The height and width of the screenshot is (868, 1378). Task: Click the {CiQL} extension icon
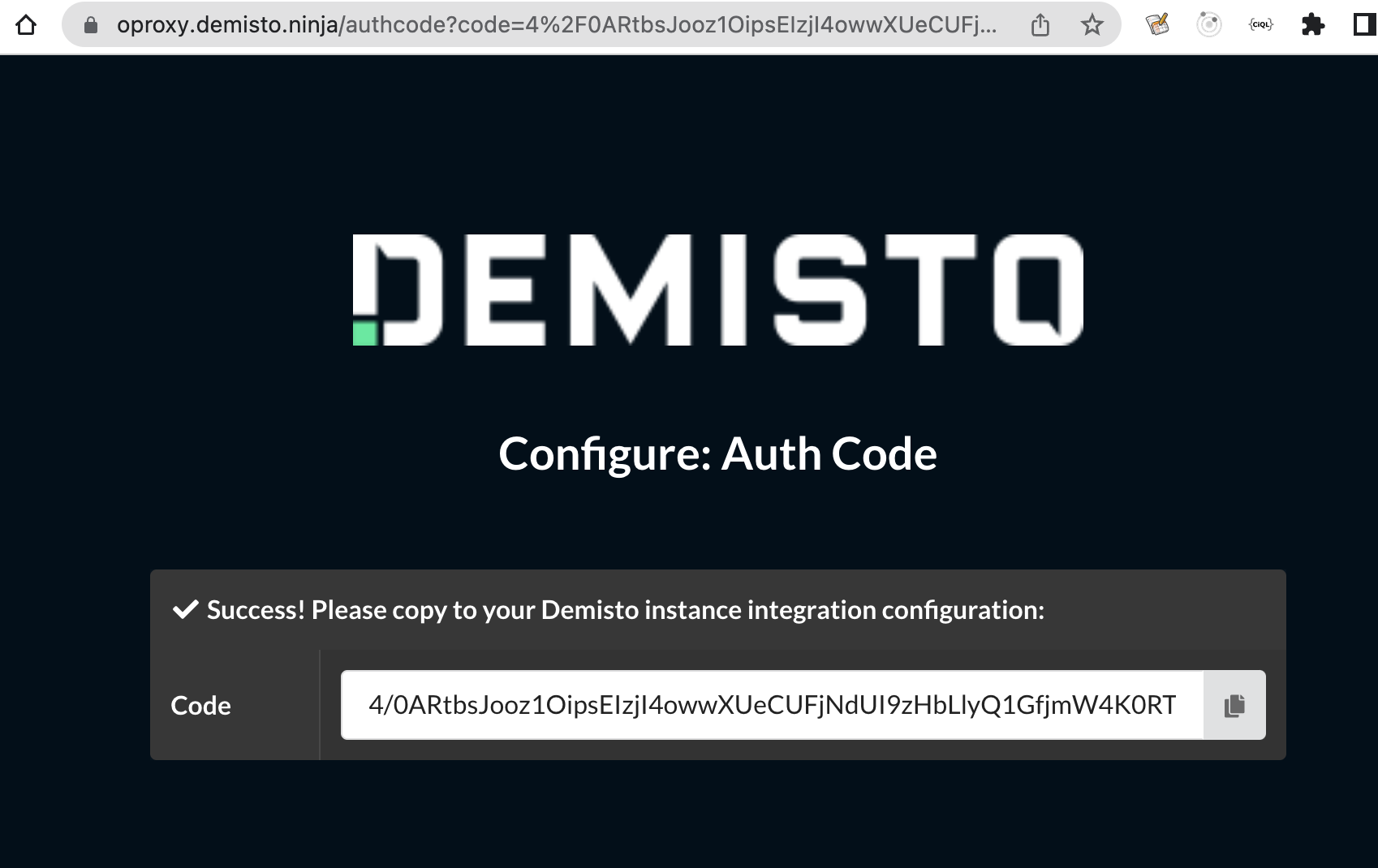pos(1260,24)
